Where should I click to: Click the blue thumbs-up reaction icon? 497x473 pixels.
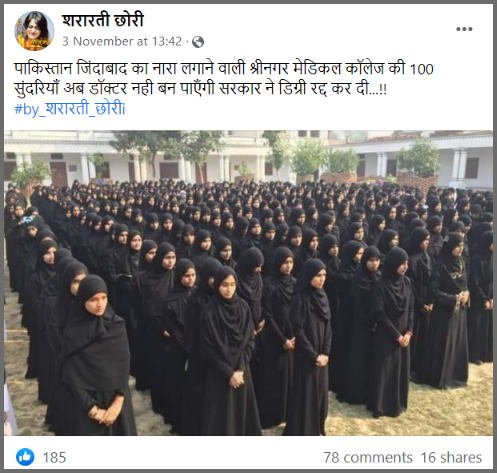25,457
